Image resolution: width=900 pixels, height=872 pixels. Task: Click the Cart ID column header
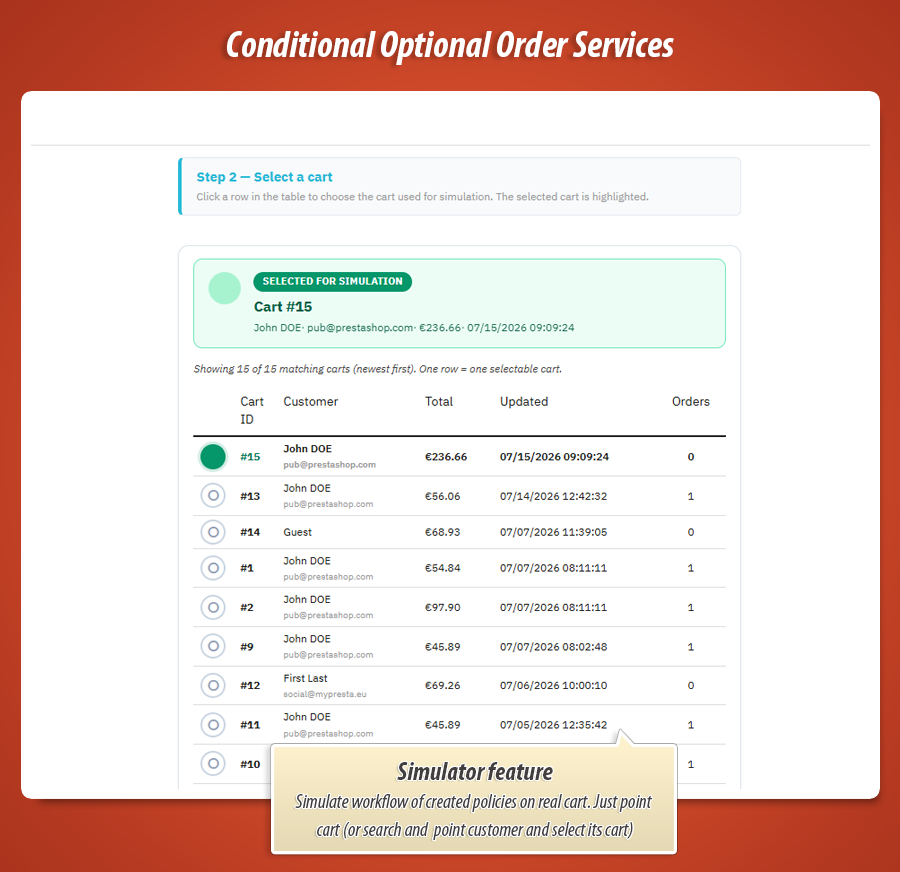click(252, 410)
